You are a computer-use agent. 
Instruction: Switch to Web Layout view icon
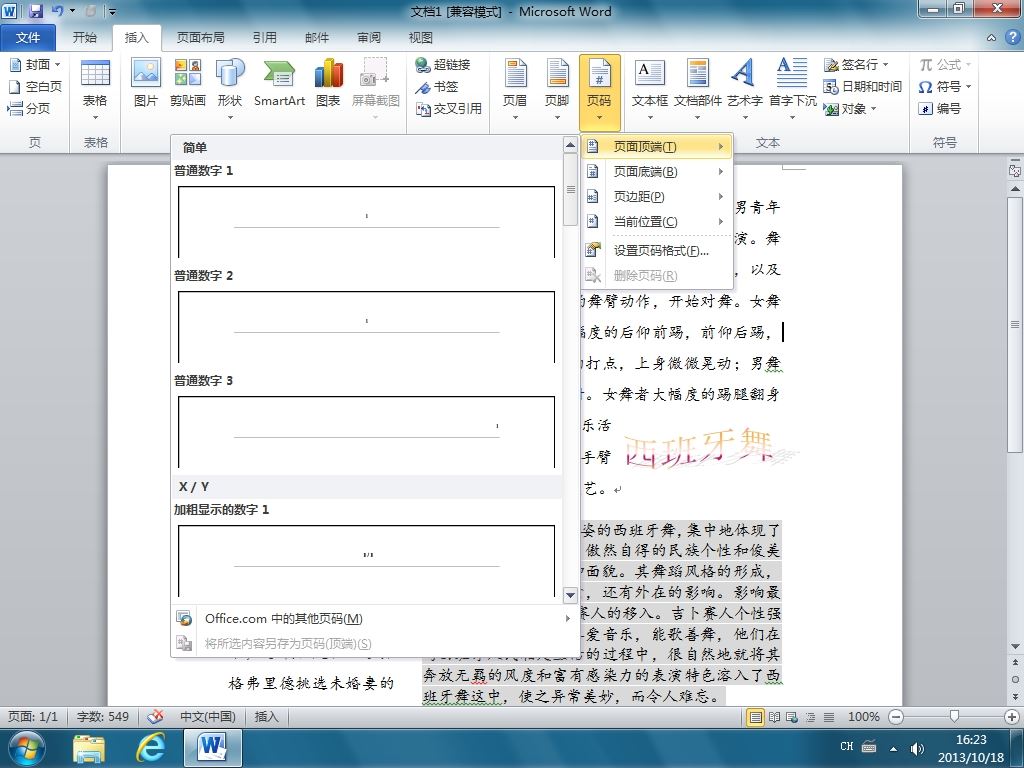[792, 717]
